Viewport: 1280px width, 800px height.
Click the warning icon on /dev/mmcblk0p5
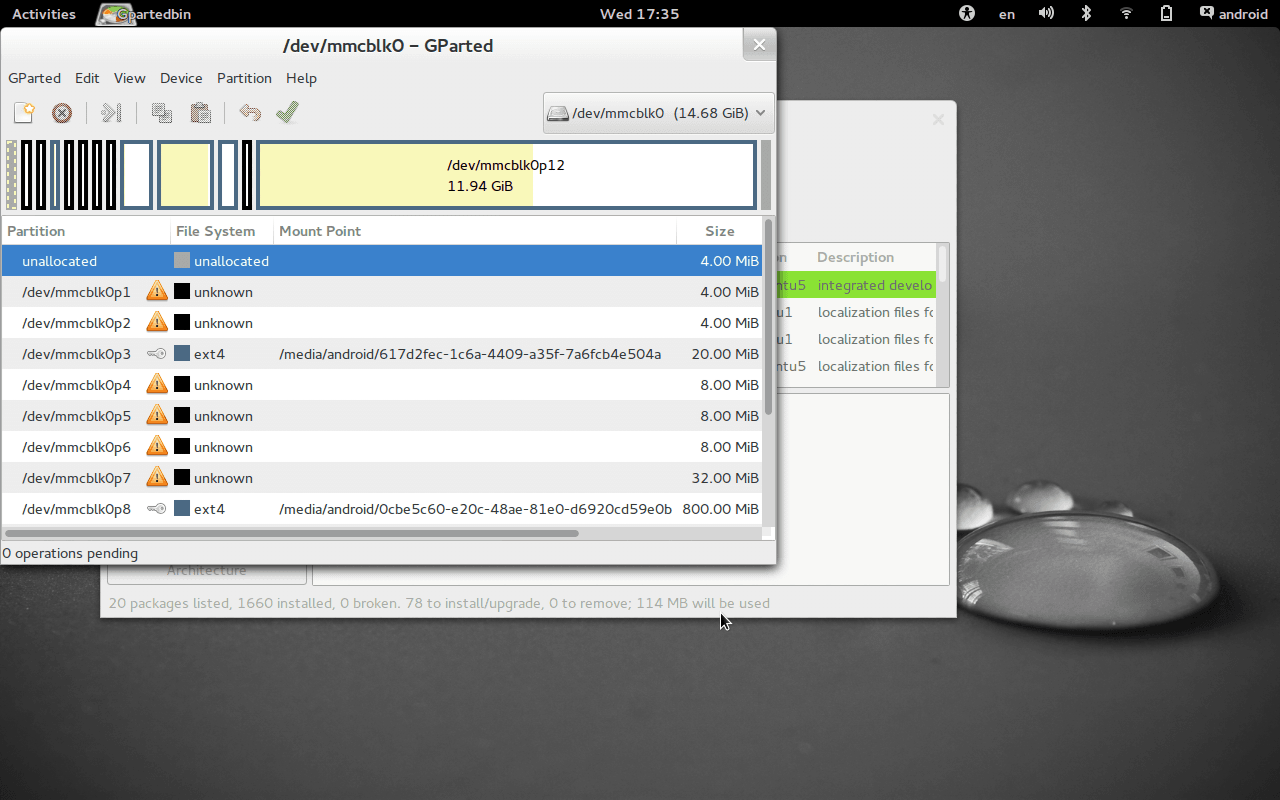[157, 415]
